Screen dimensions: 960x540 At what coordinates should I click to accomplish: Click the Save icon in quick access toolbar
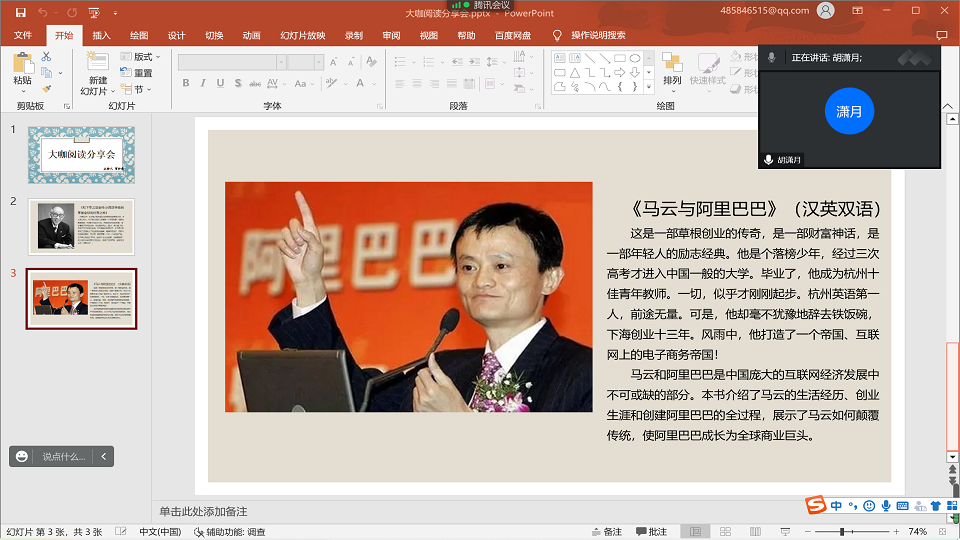click(x=20, y=12)
